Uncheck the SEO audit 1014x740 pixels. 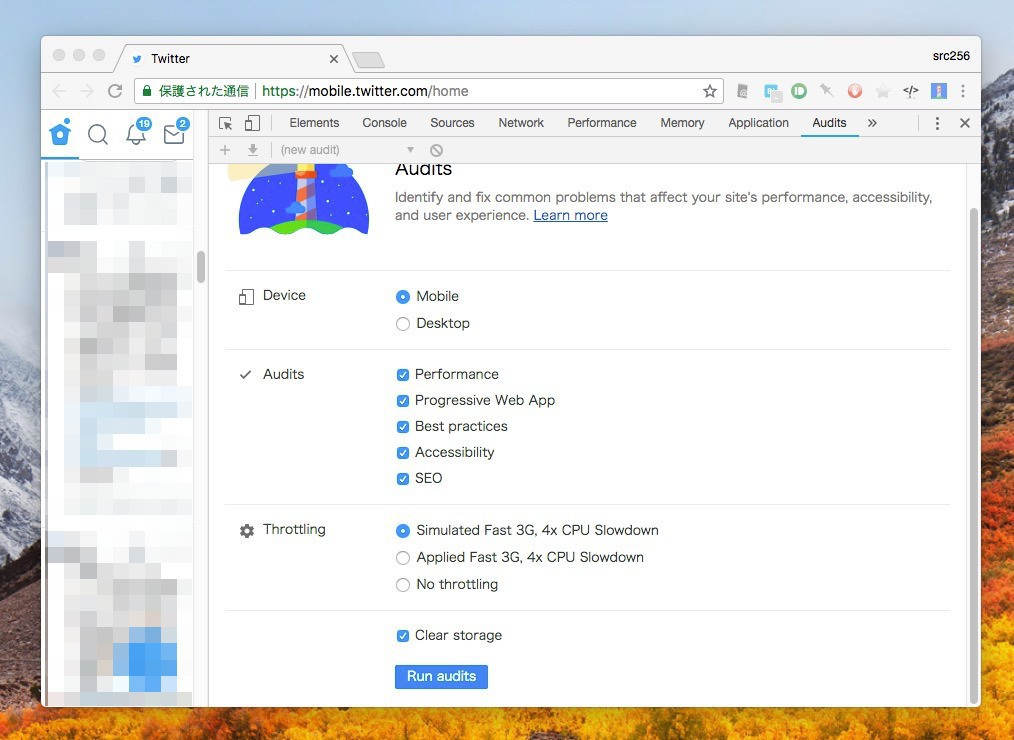click(402, 479)
